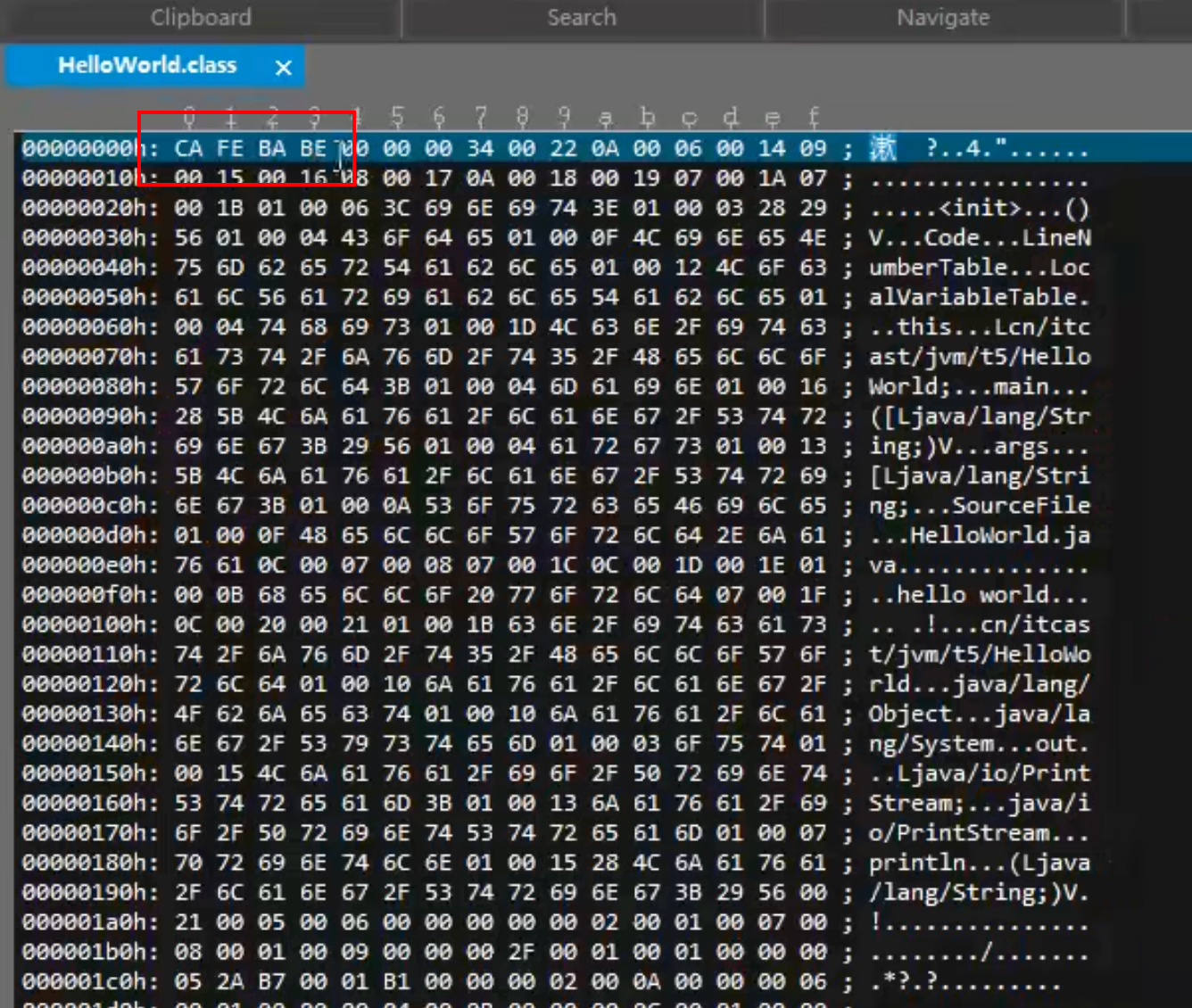
Task: Select byte BA in the first row
Action: click(272, 148)
